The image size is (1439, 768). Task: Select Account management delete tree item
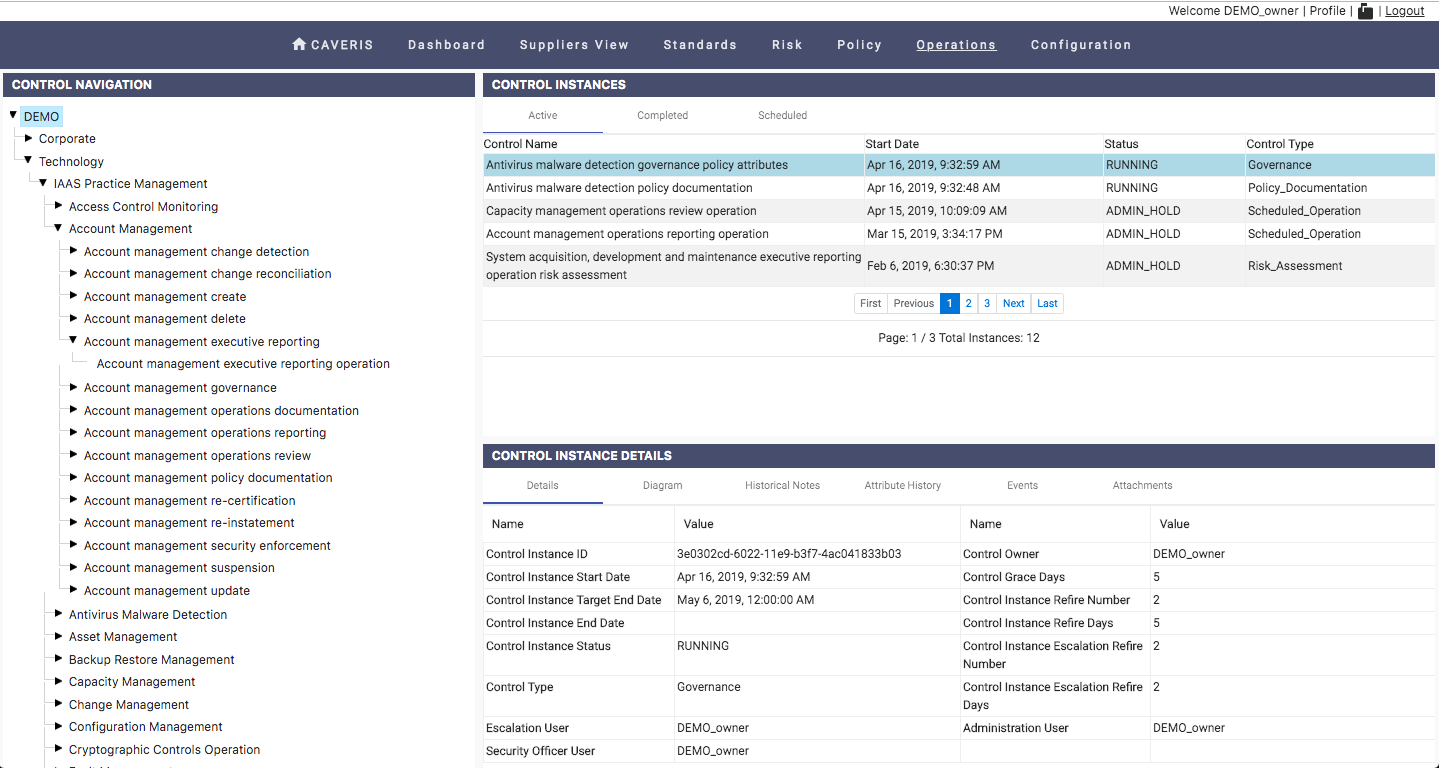pyautogui.click(x=165, y=319)
